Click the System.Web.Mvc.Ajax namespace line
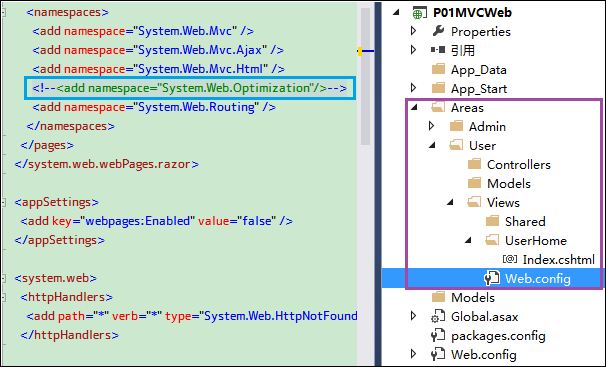Screen dimensions: 606x367 point(158,50)
